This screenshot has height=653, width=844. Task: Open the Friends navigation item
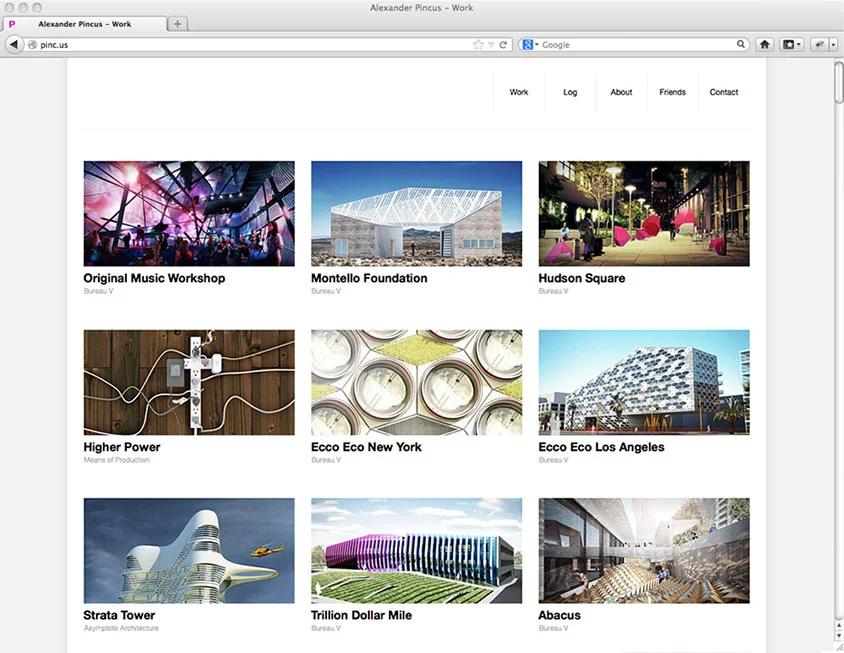(x=672, y=92)
